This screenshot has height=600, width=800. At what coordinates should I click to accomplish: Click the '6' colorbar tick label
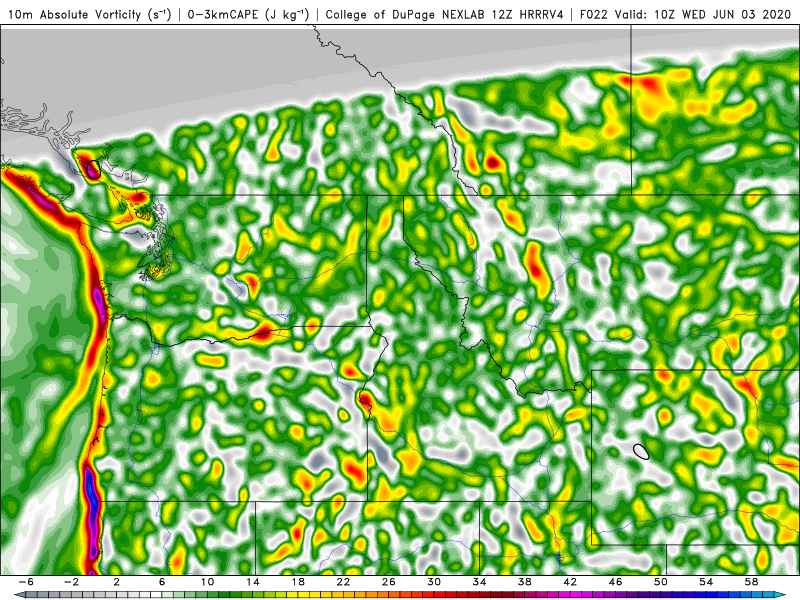(x=162, y=582)
